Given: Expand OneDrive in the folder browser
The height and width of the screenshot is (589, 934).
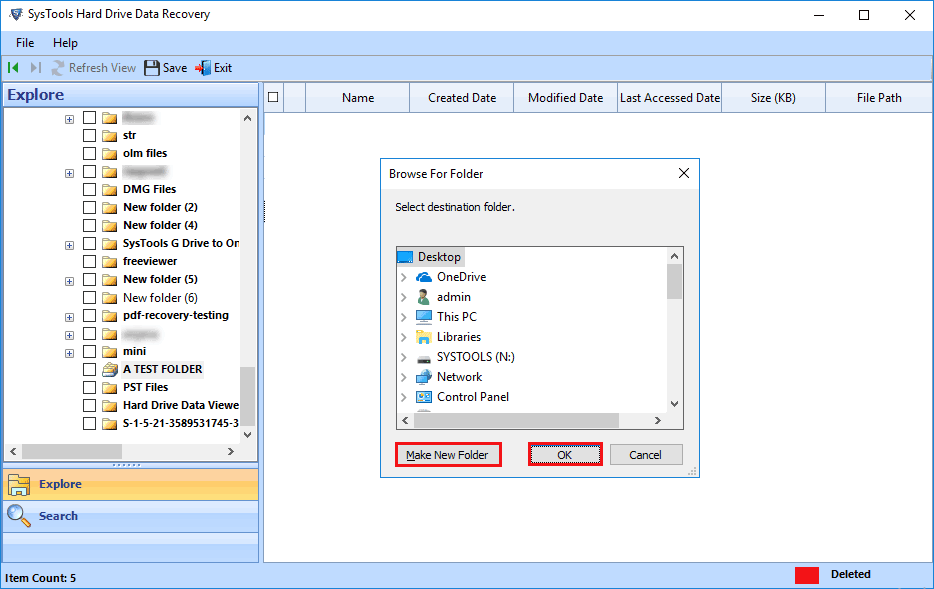Looking at the screenshot, I should coord(404,277).
